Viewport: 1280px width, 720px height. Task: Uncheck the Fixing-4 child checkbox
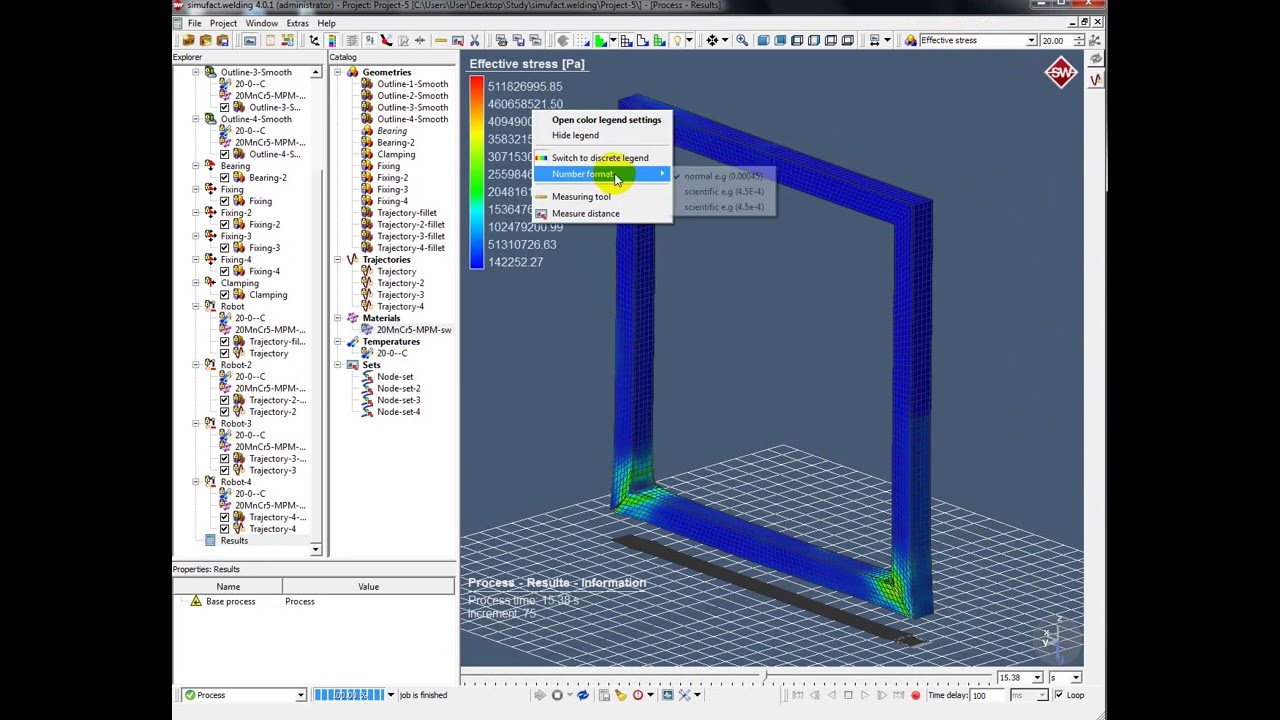point(225,271)
